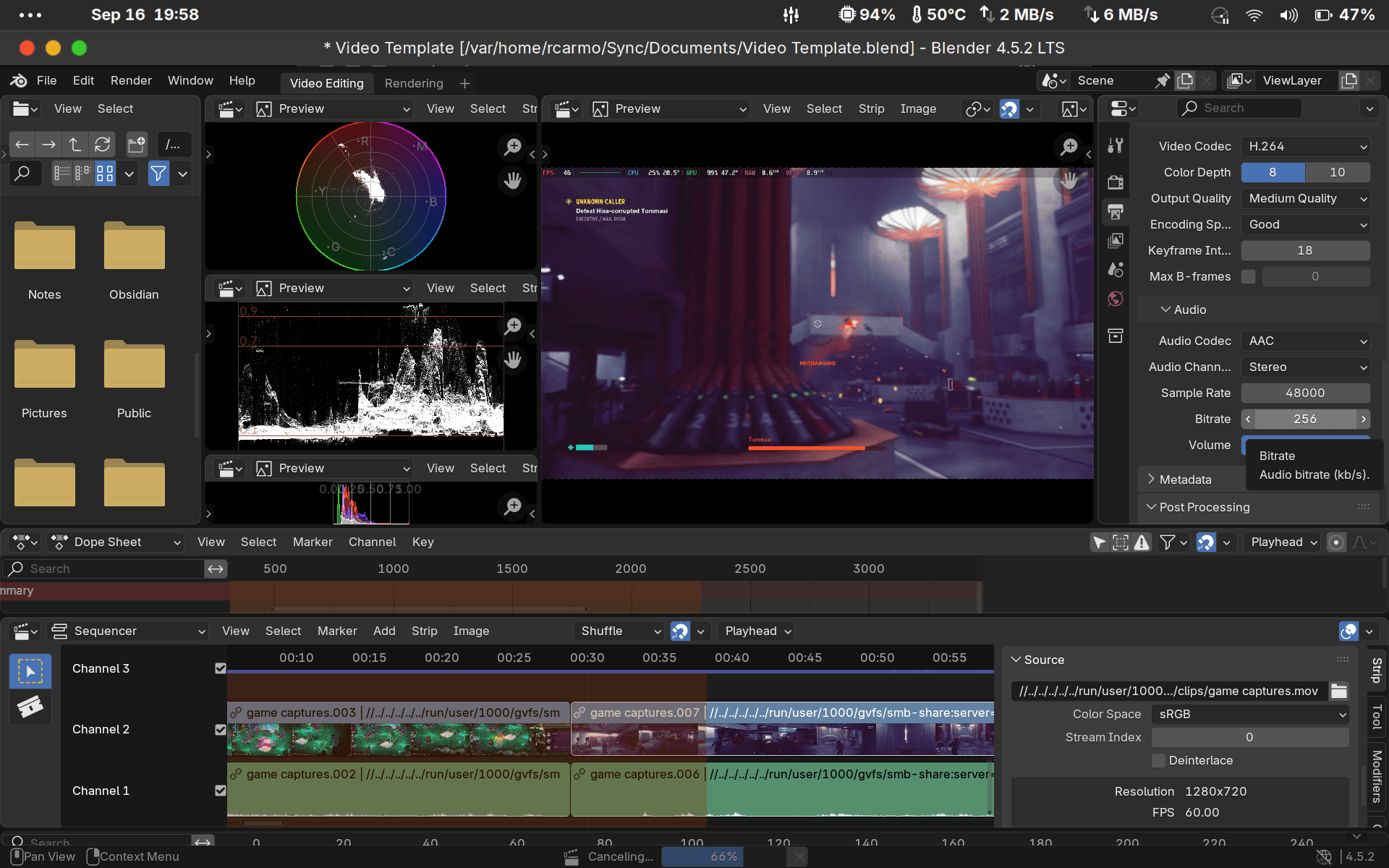Click the dope sheet select arrow icon
1389x868 pixels.
(1099, 542)
